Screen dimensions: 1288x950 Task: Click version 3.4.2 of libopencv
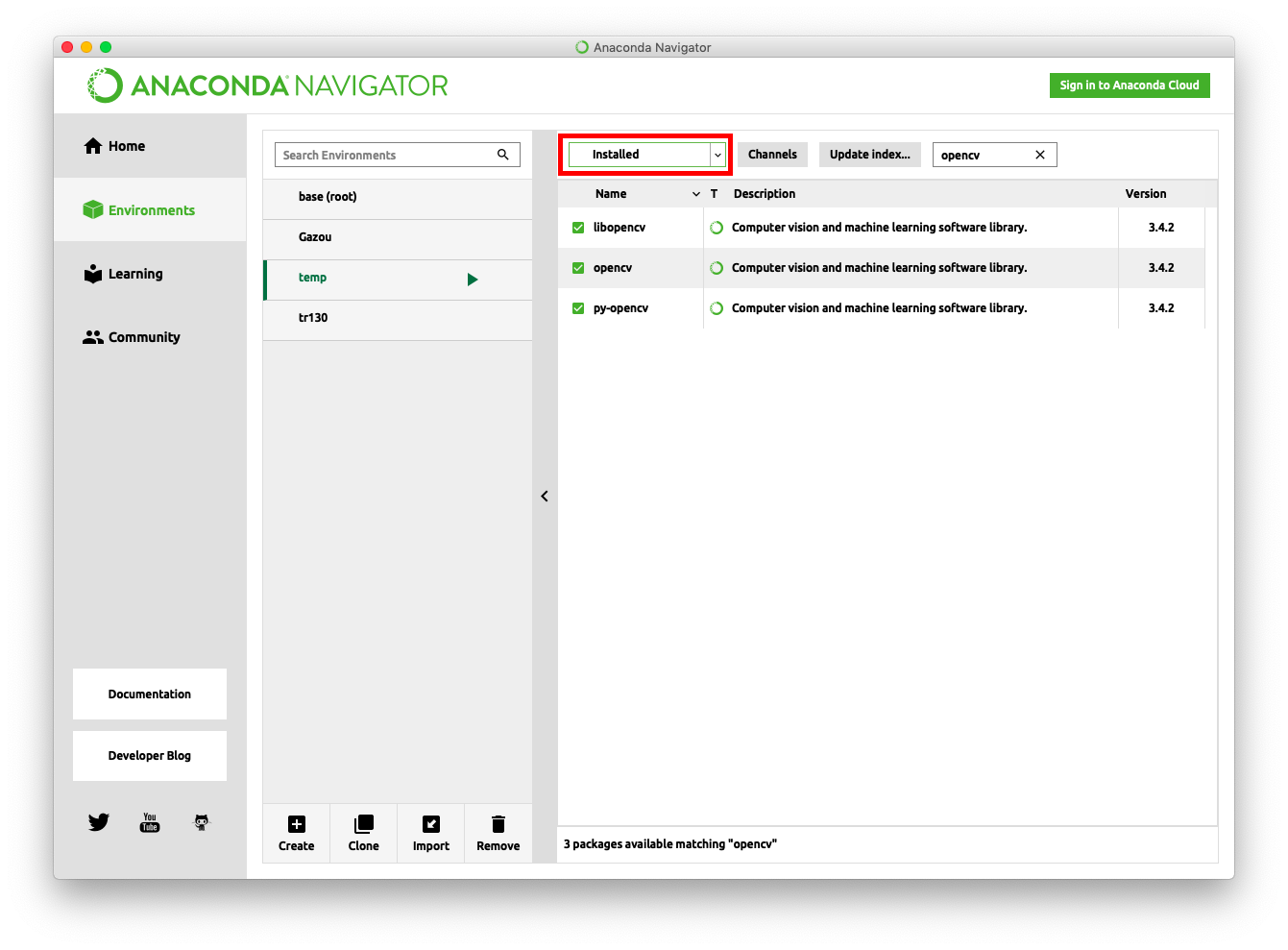click(x=1161, y=228)
